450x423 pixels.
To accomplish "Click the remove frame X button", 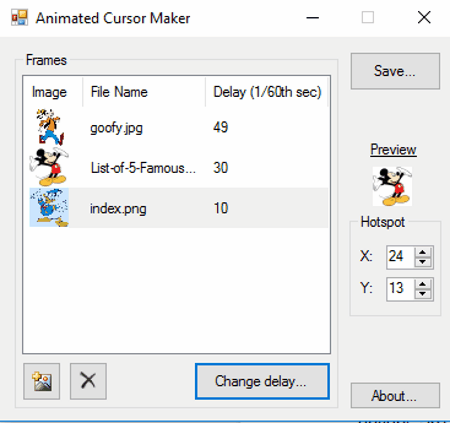I will [x=88, y=381].
